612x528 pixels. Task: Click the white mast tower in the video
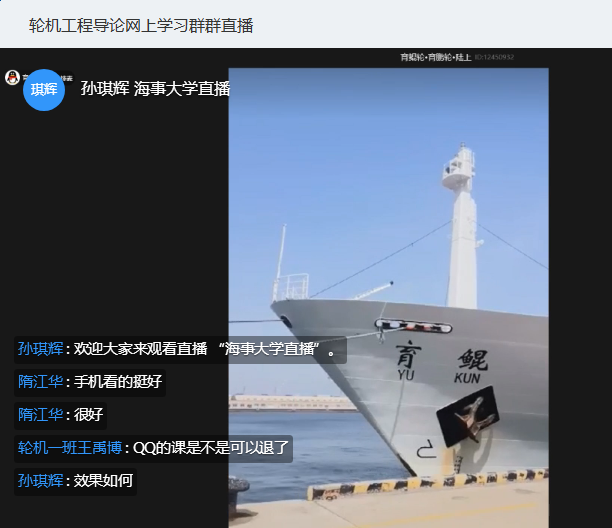tap(461, 226)
